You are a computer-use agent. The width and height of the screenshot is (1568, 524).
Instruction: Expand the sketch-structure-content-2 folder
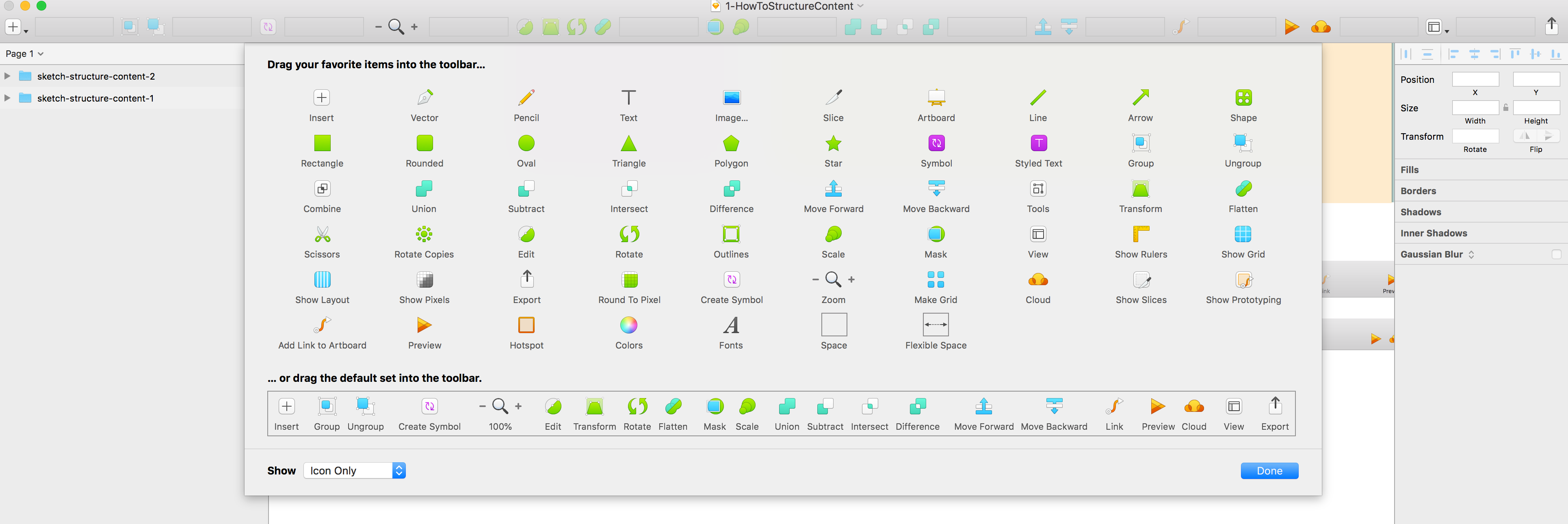coord(7,76)
